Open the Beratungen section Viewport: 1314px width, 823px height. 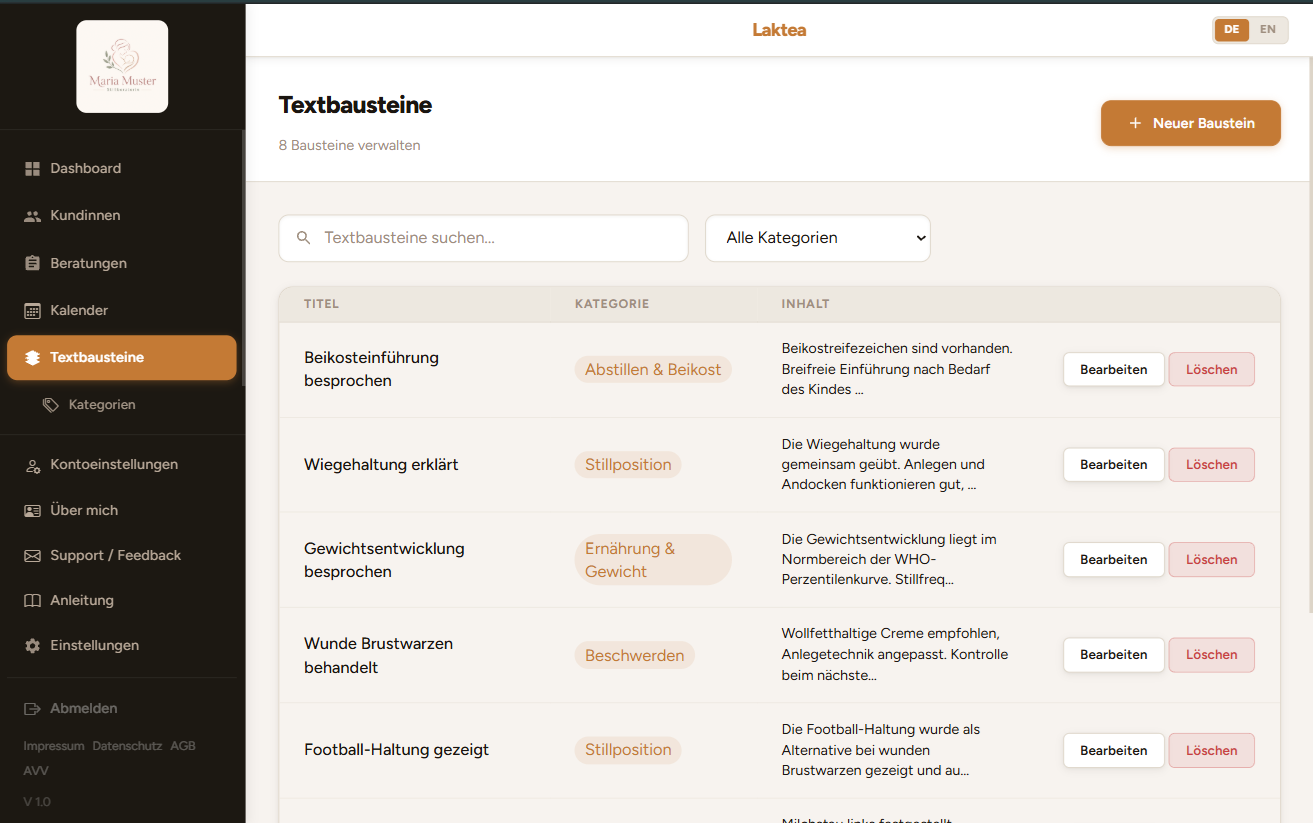pyautogui.click(x=122, y=264)
